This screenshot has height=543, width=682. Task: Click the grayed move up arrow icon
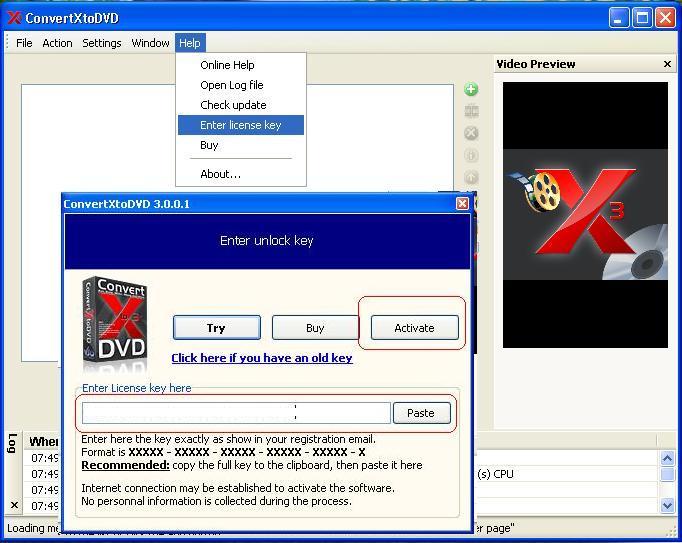point(471,177)
